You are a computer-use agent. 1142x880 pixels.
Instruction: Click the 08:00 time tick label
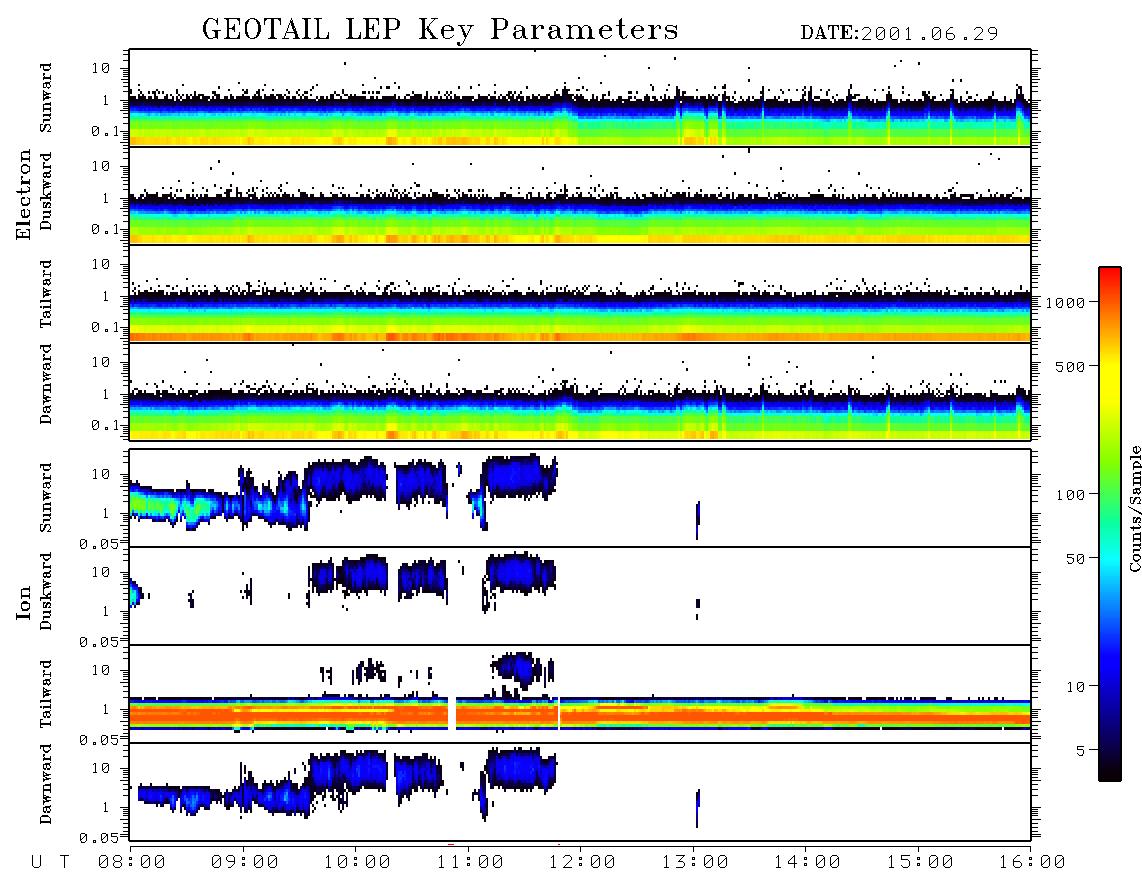pyautogui.click(x=131, y=863)
